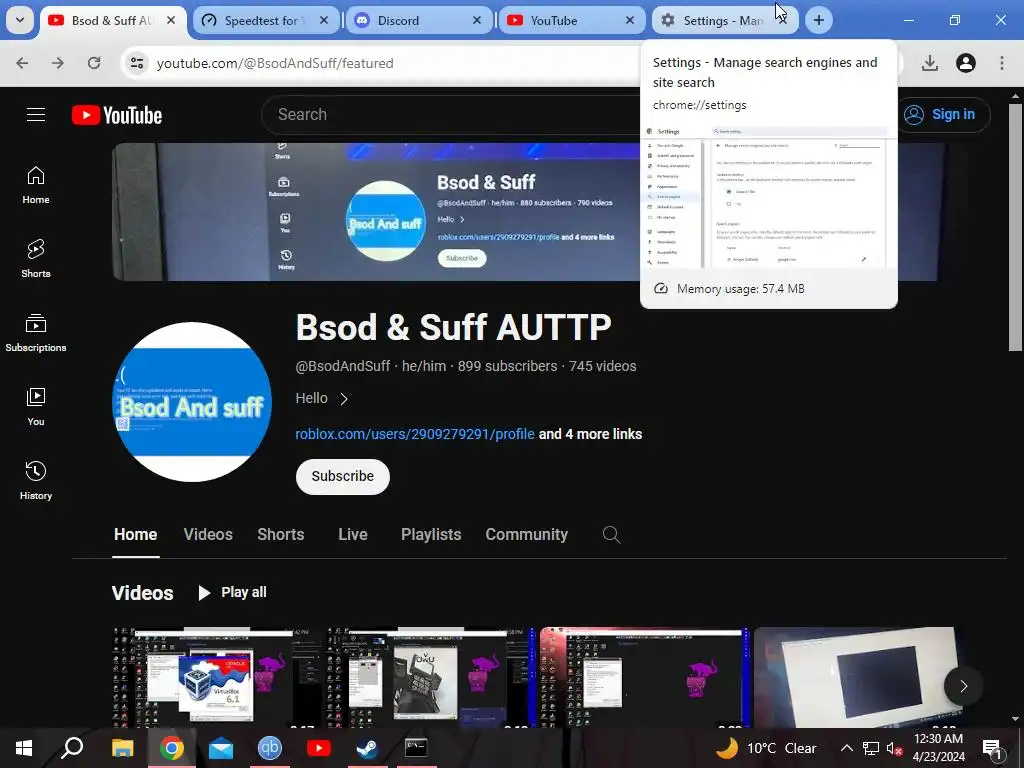The image size is (1024, 768).
Task: Open Subscriptions in the sidebar
Action: coord(36,333)
